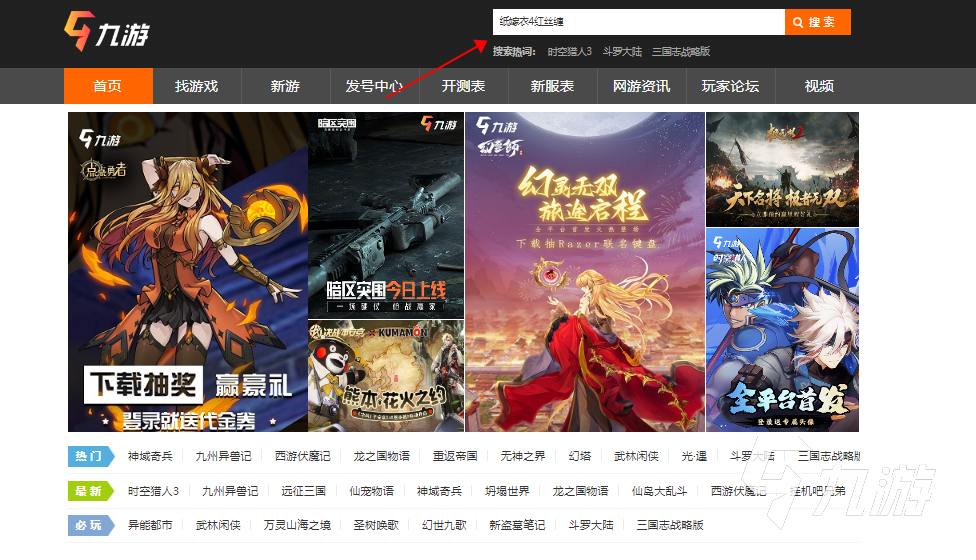Click the 全平台首发 时空猎人 banner
976x560 pixels.
(782, 330)
